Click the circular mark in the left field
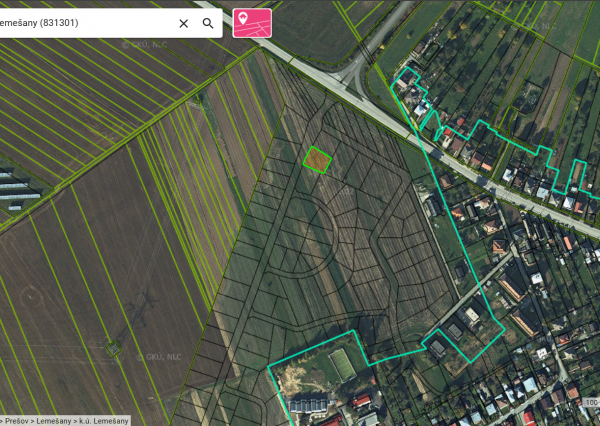This screenshot has height=426, width=600. (x=32, y=296)
